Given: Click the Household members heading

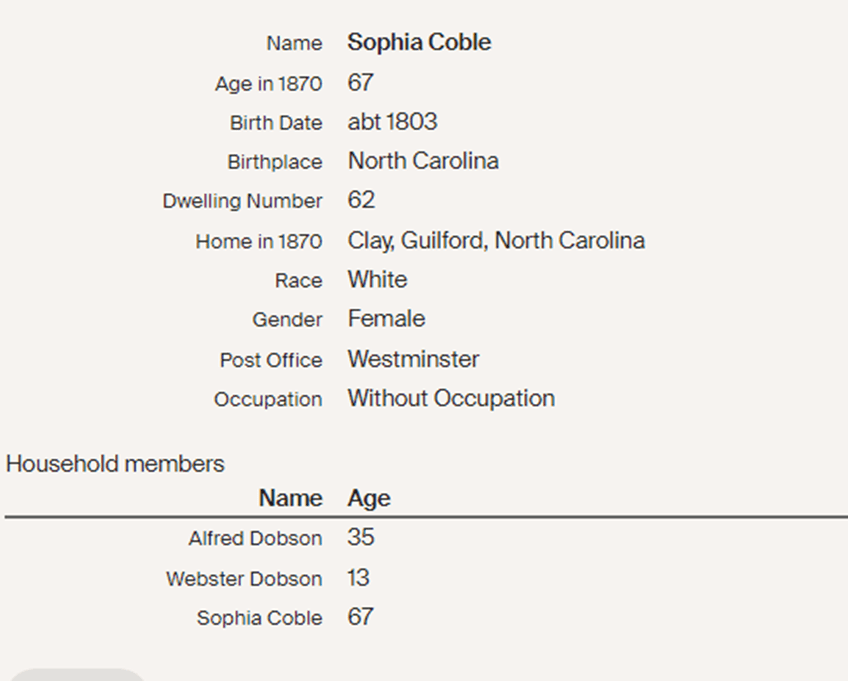Looking at the screenshot, I should pos(115,464).
